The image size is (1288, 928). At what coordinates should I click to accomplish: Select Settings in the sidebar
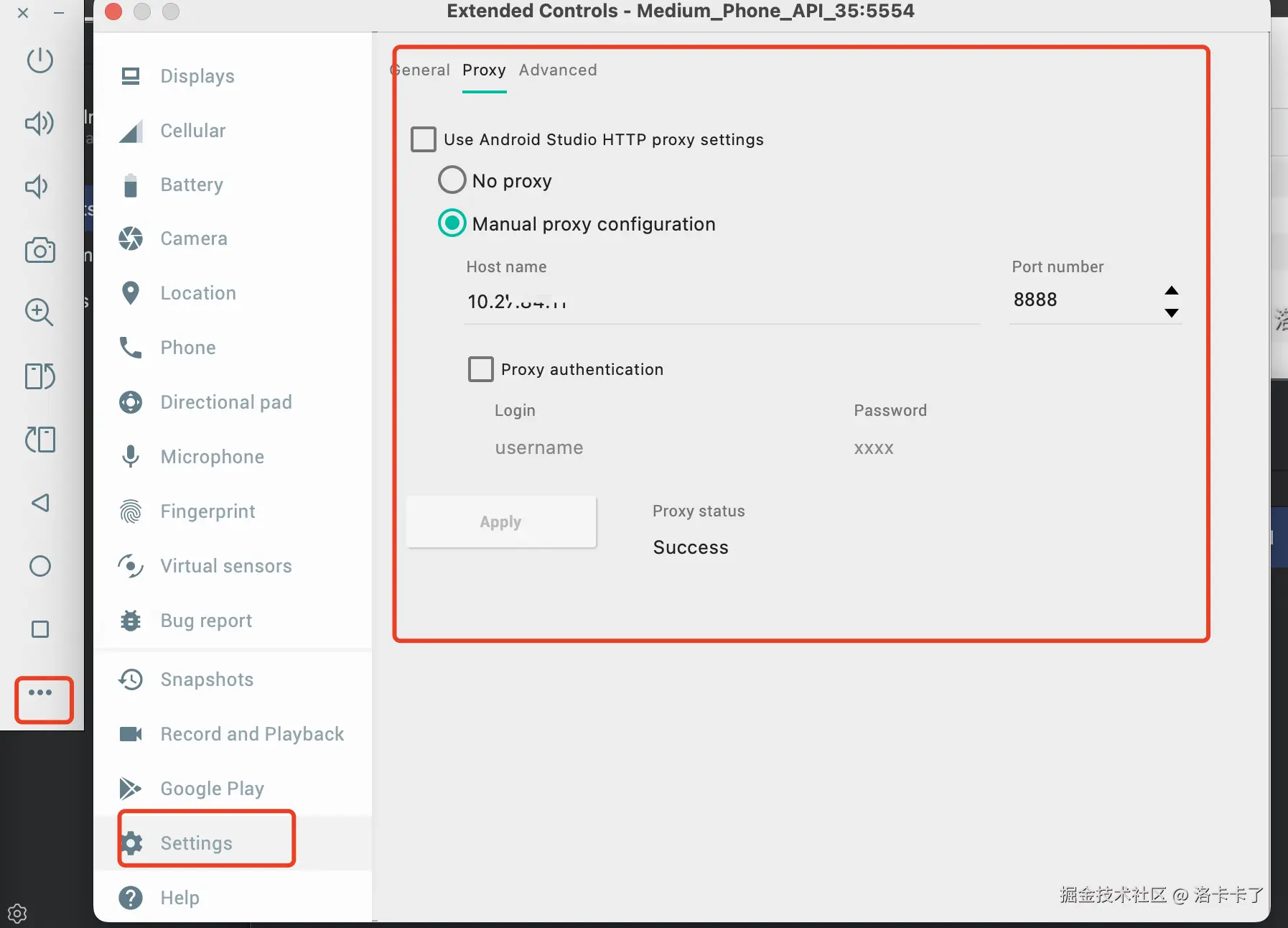[x=233, y=843]
